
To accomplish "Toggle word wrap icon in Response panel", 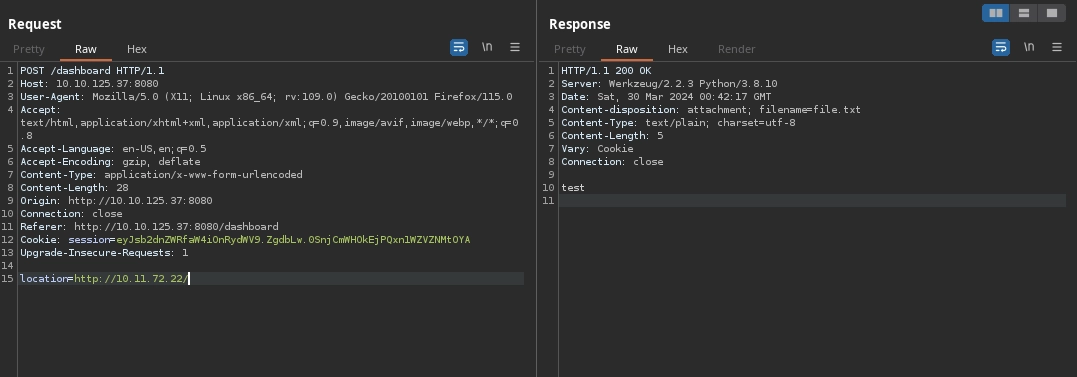I will tap(1001, 47).
